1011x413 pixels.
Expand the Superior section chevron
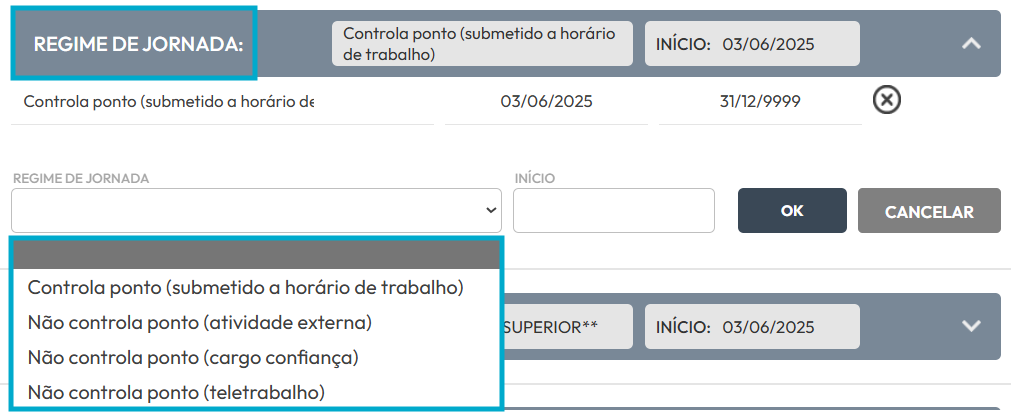click(x=971, y=326)
